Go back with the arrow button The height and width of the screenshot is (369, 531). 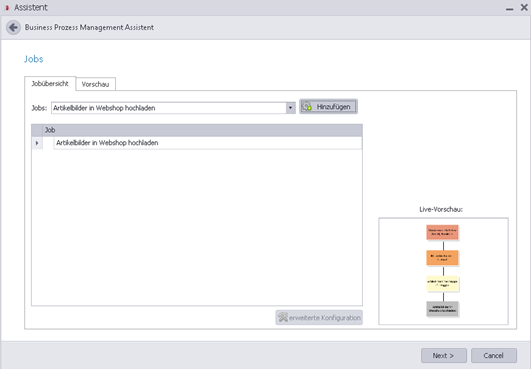coord(14,27)
